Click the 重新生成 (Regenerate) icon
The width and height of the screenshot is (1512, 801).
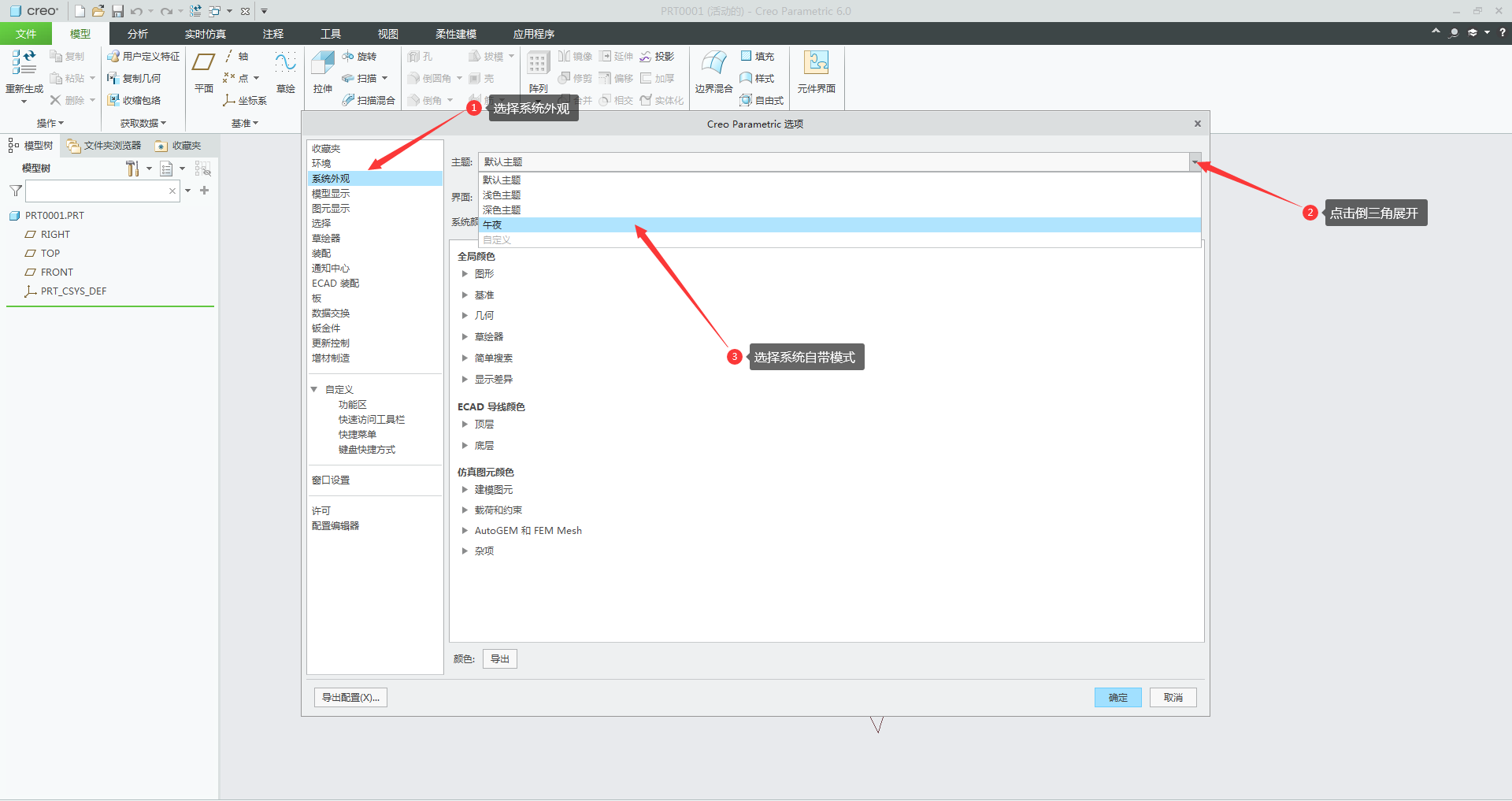coord(24,63)
